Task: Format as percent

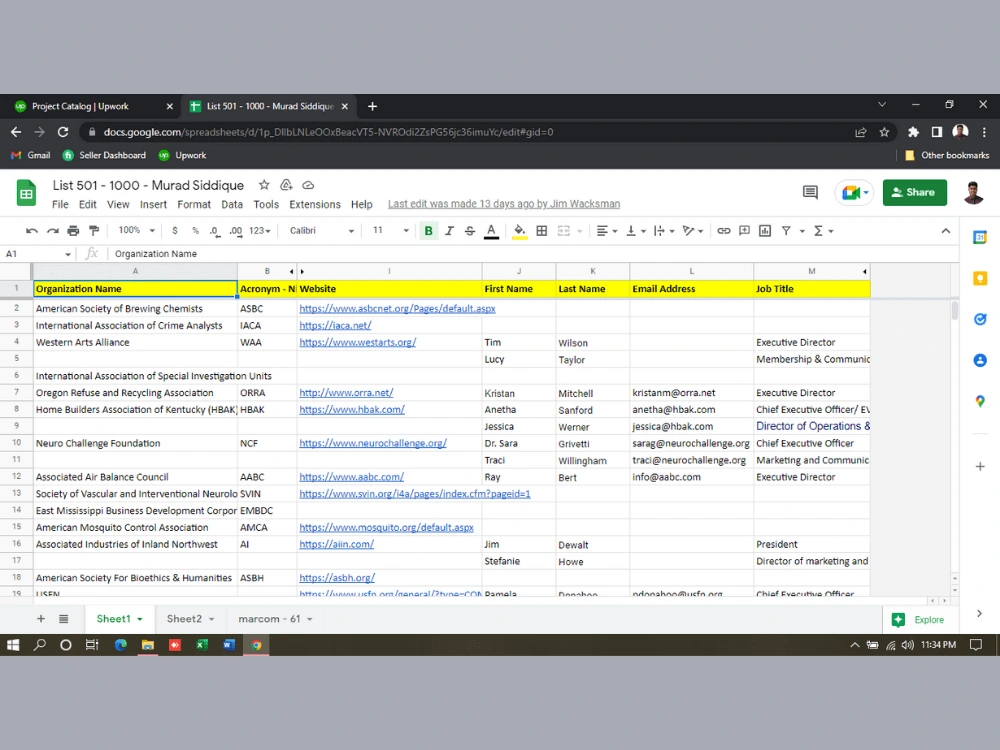Action: (x=195, y=231)
